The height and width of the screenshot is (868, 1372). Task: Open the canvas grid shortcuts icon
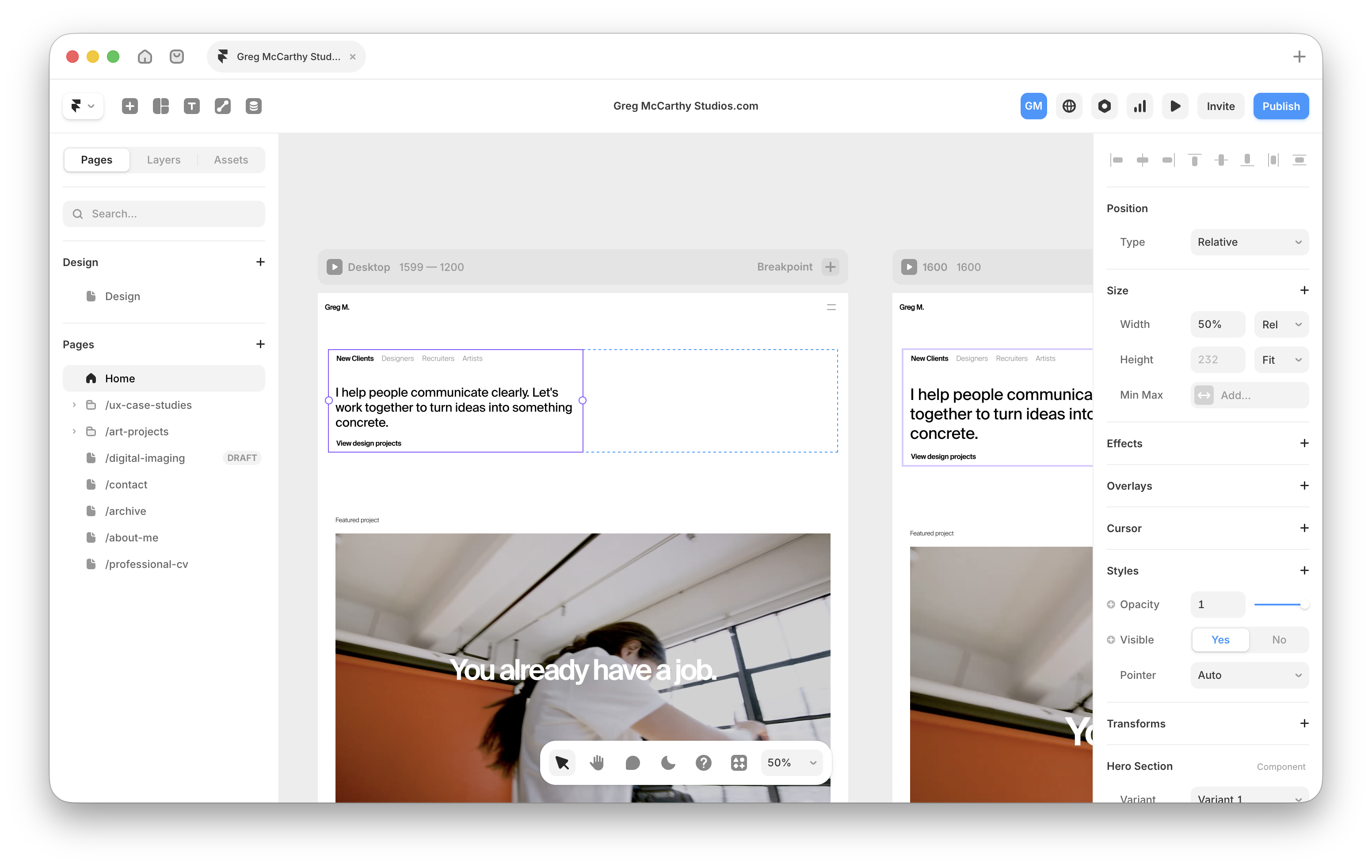[x=739, y=762]
